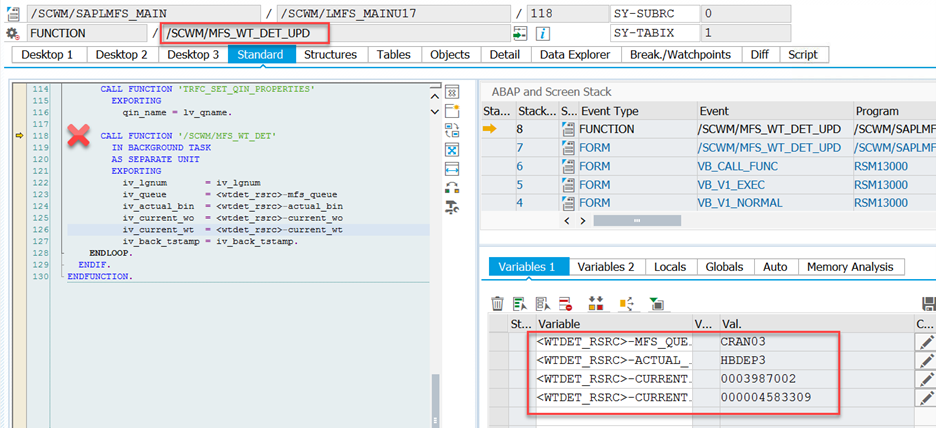
Task: Click the green triangle filter icon in Variables toolbar
Action: coord(657,304)
